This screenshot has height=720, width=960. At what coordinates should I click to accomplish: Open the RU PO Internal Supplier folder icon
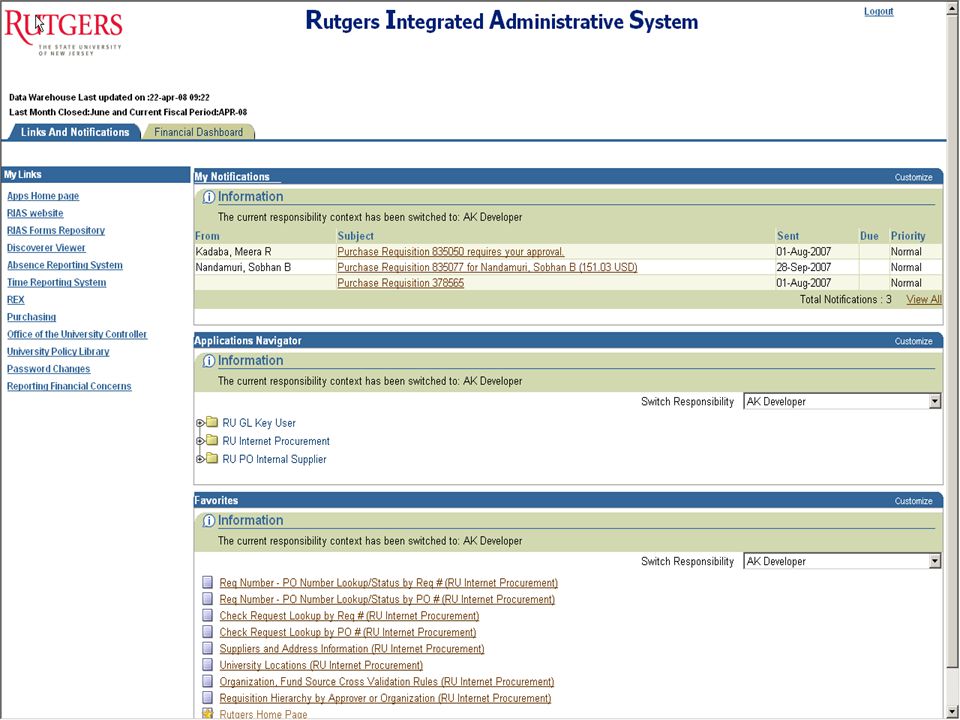coord(212,459)
